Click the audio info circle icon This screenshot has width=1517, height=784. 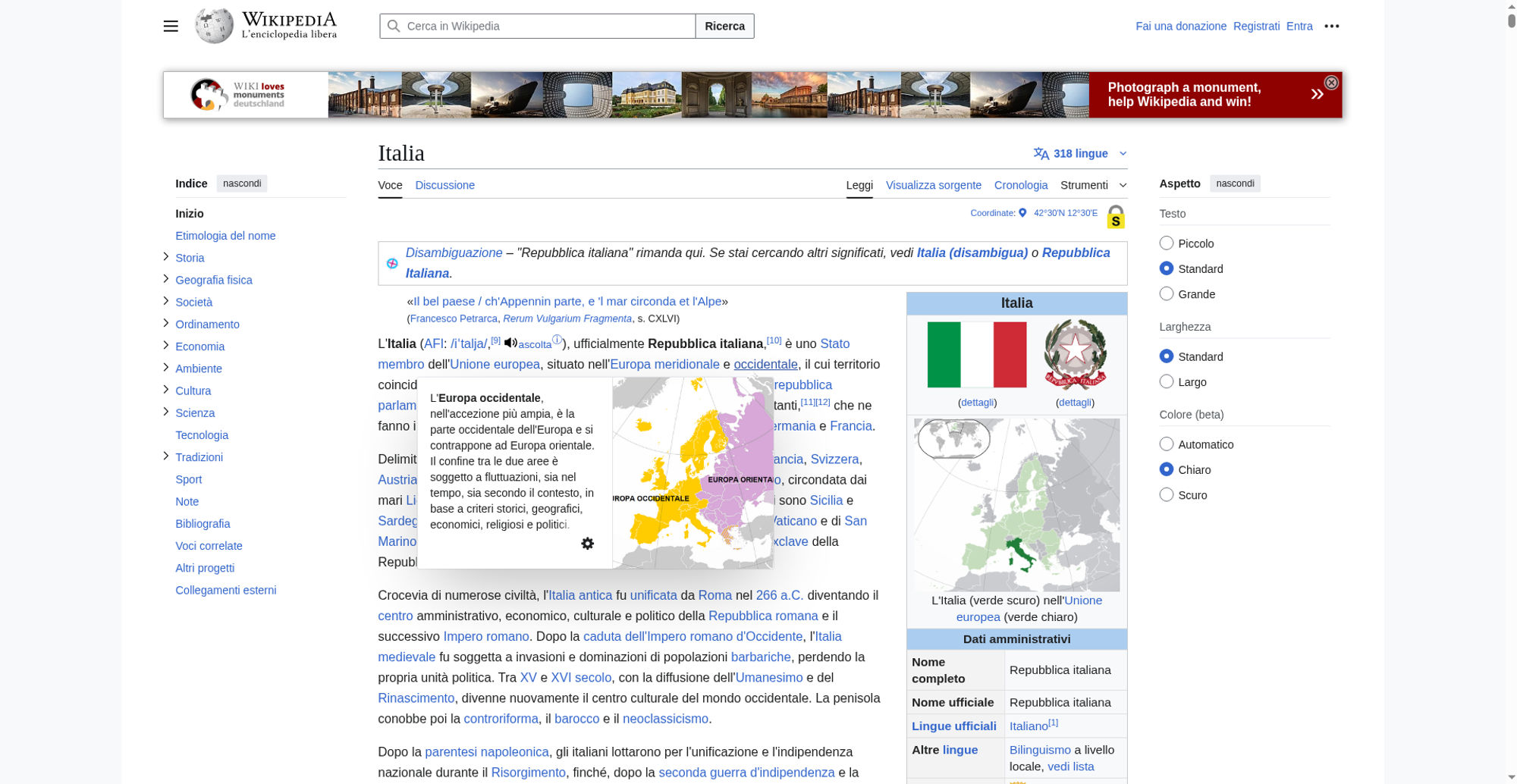point(557,340)
